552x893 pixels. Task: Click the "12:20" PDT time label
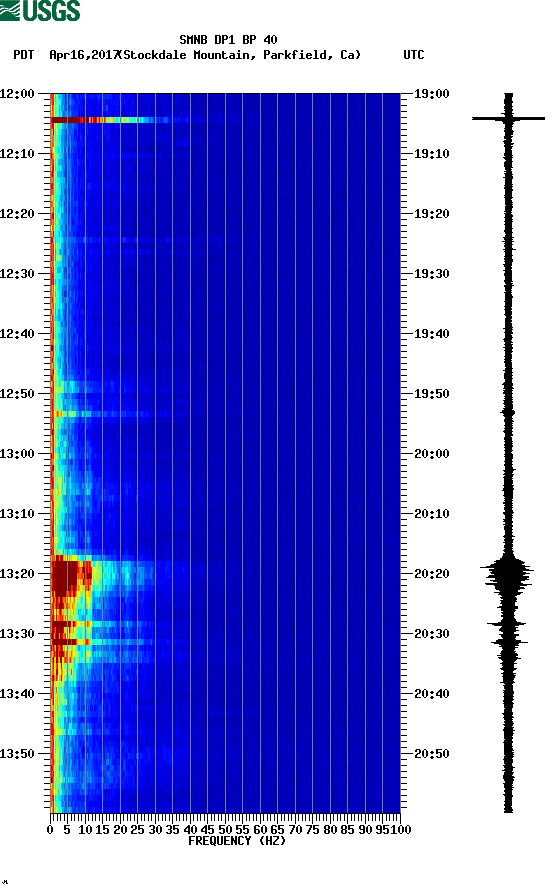(17, 214)
